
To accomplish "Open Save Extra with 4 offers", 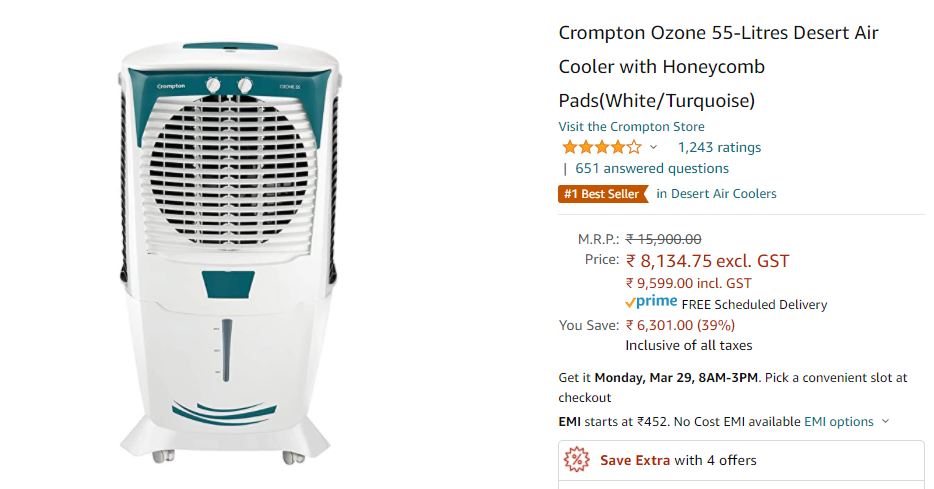I will tap(678, 460).
